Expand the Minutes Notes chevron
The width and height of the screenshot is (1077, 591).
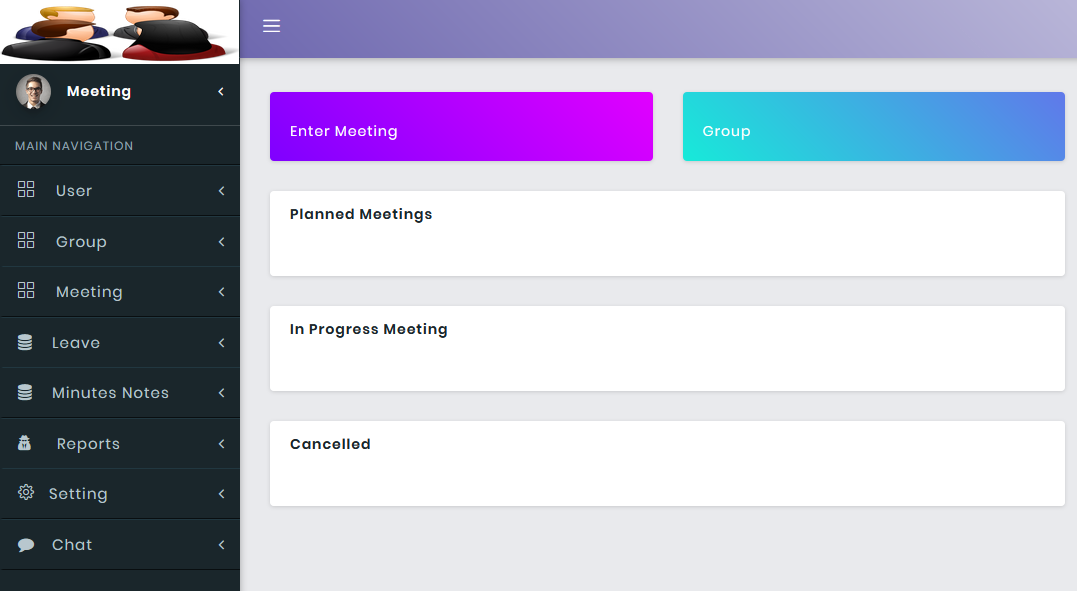pyautogui.click(x=221, y=393)
